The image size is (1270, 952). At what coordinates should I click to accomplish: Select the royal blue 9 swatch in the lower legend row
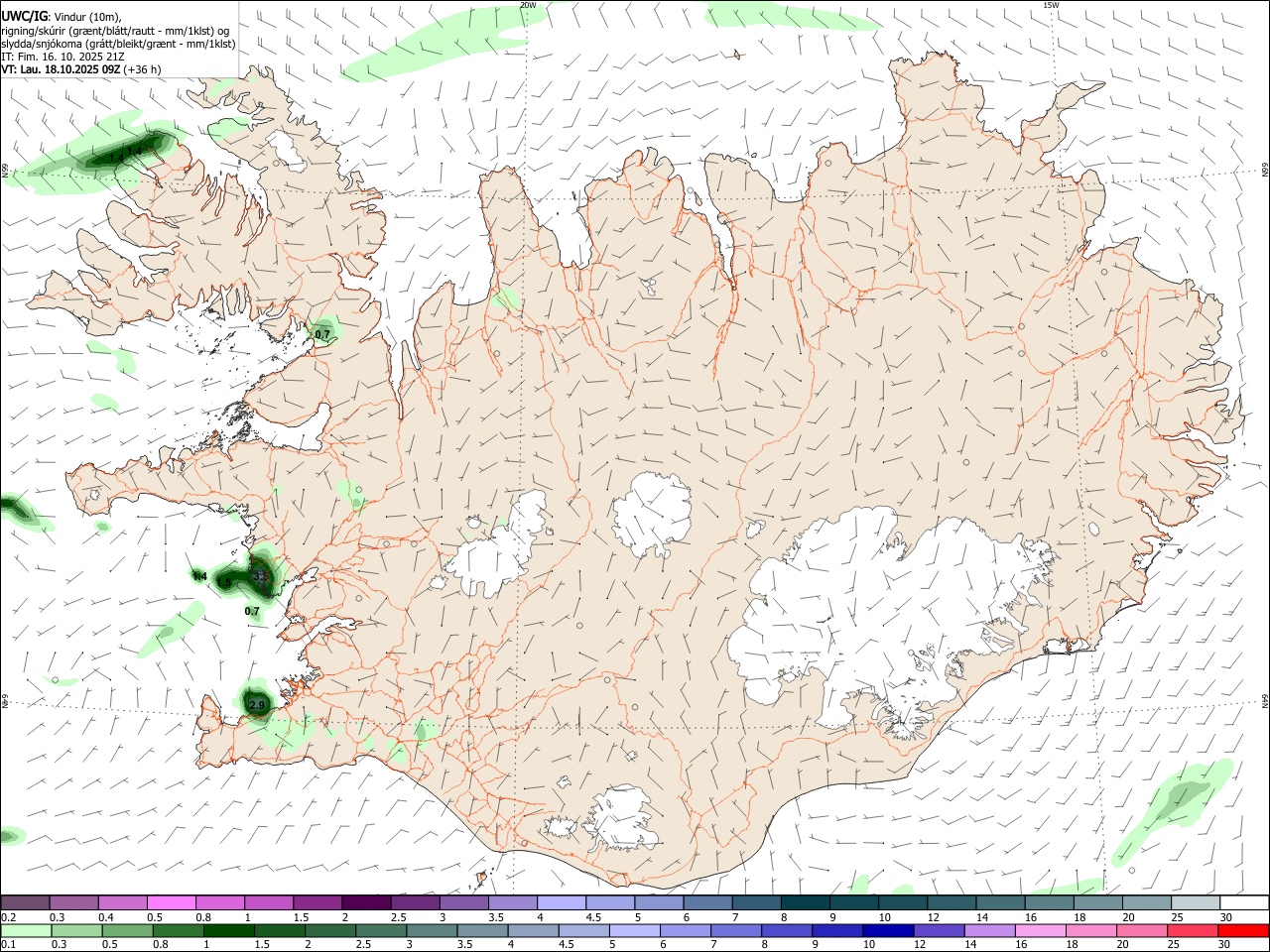coord(837,931)
